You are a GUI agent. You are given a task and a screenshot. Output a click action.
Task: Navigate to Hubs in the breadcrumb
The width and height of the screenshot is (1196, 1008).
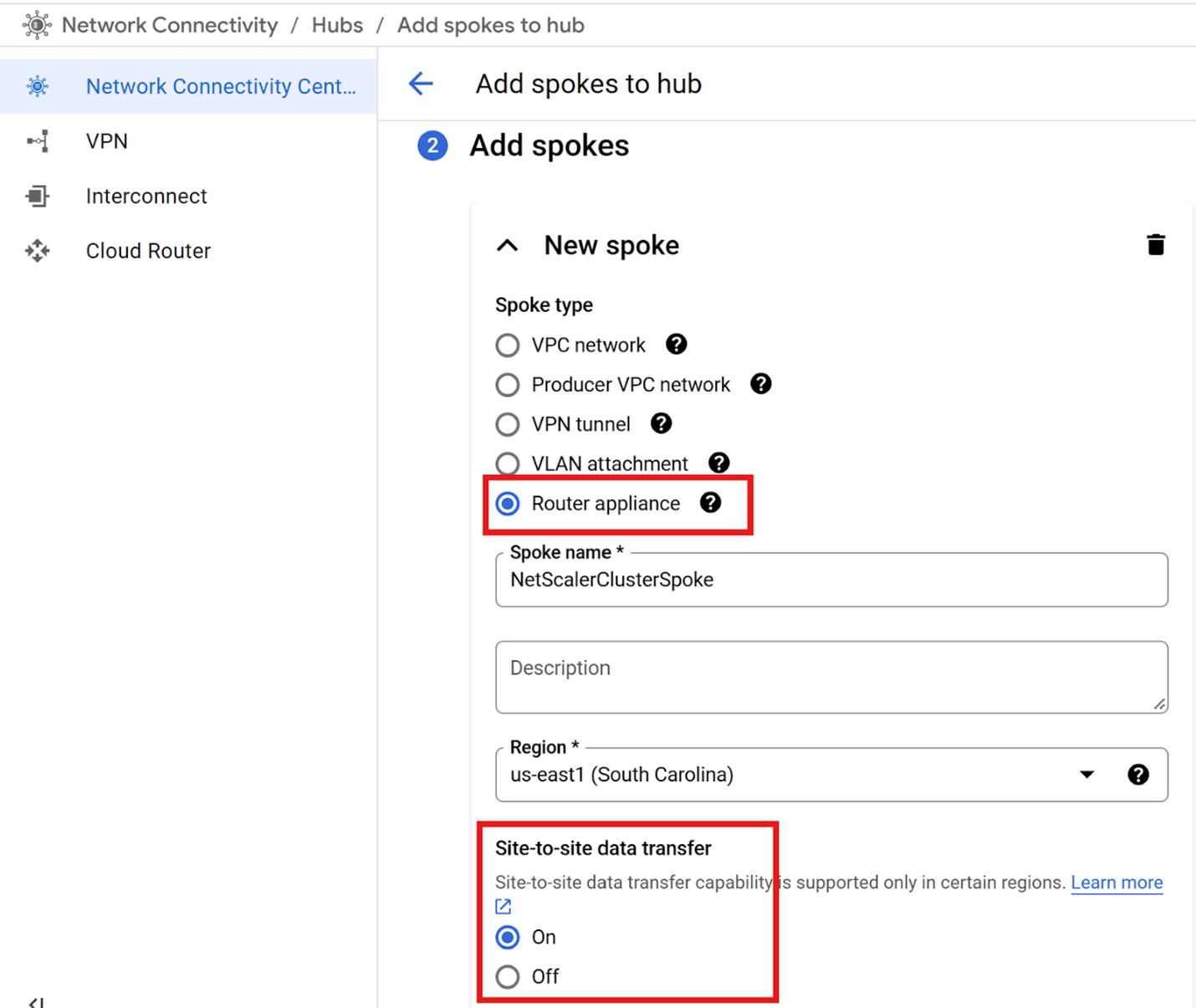[337, 25]
